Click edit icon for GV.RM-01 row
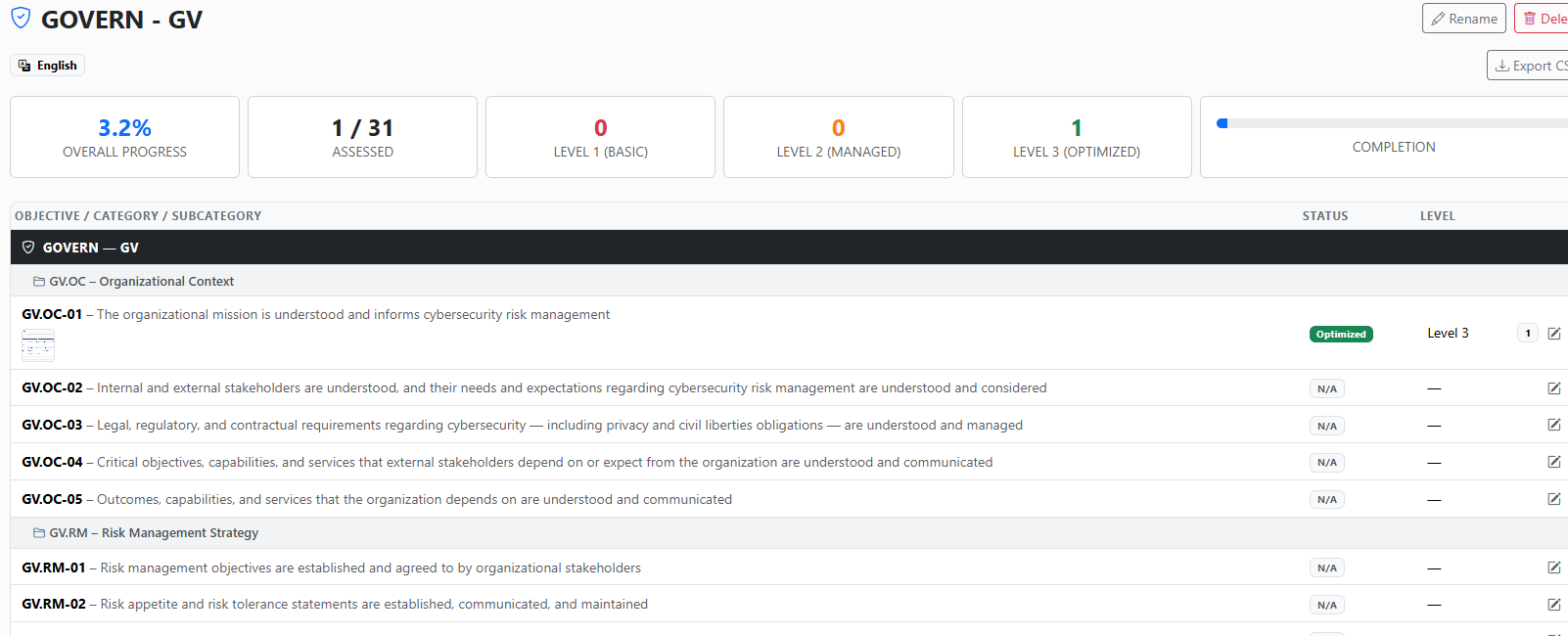 (1554, 568)
